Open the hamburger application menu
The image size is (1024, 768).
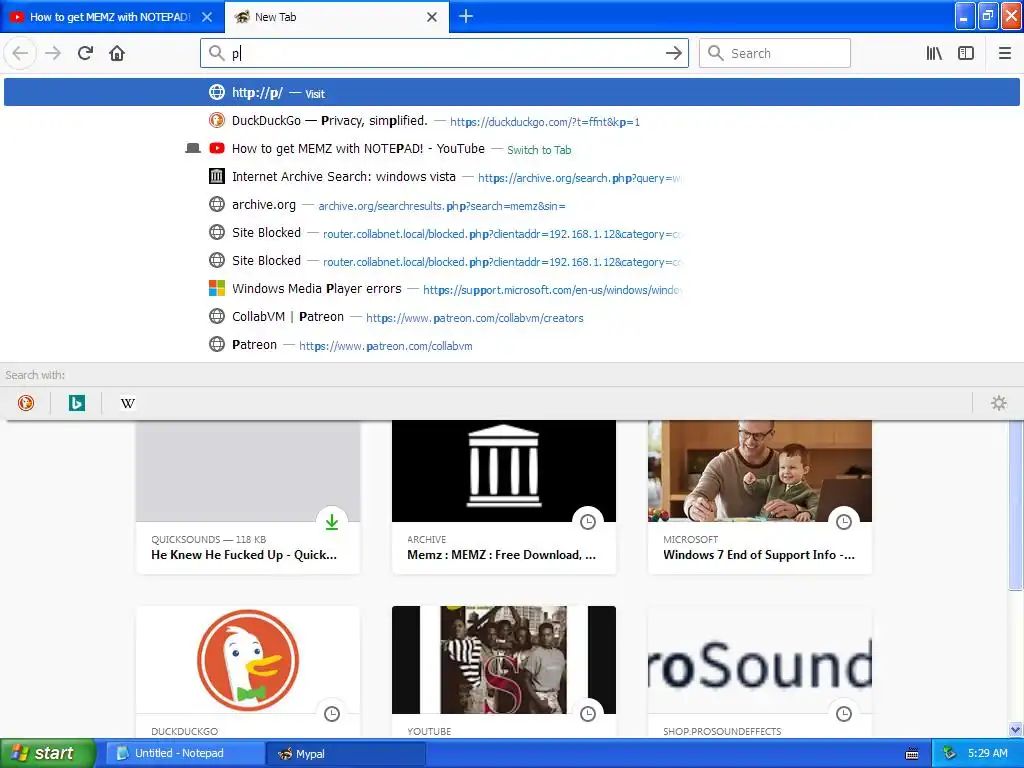(x=1004, y=53)
